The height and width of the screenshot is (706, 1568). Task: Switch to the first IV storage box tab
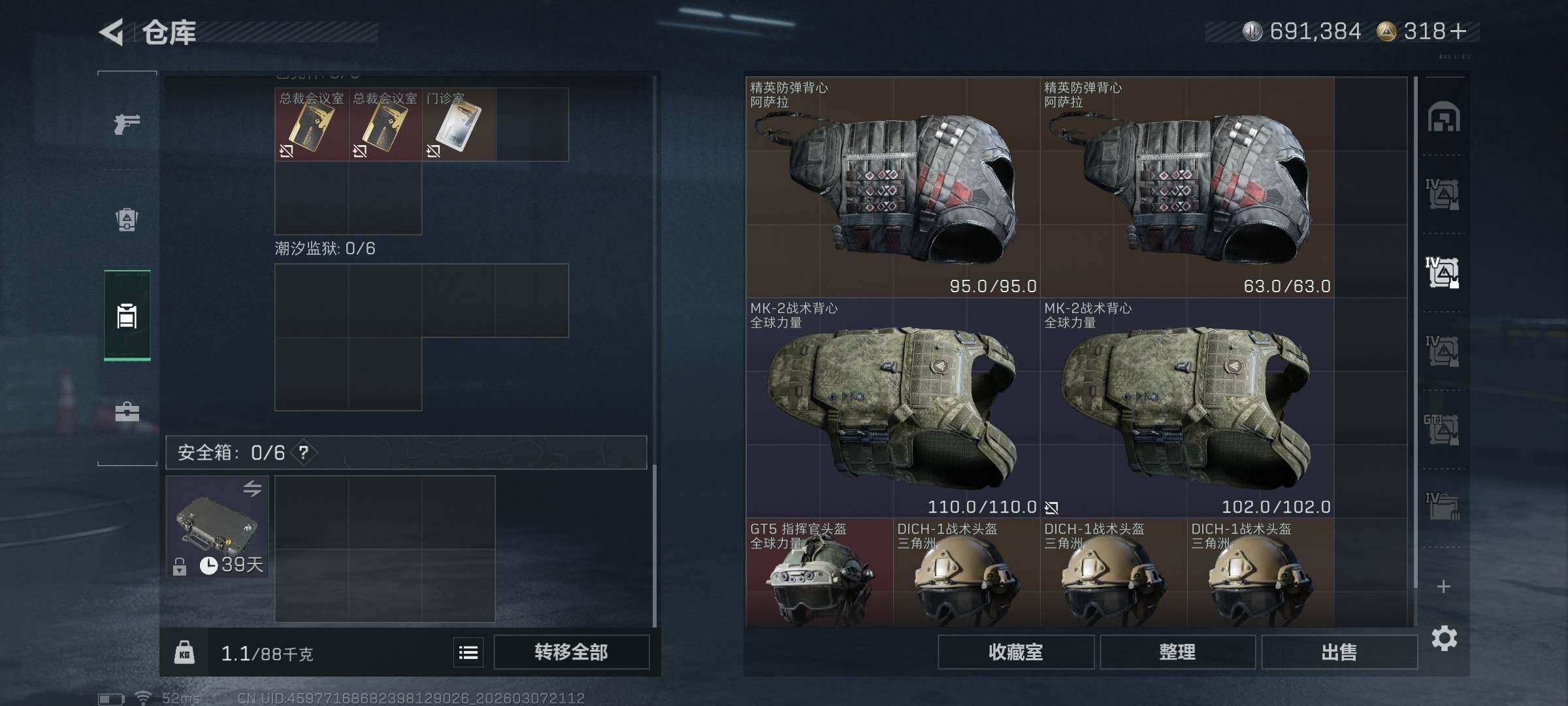[x=1442, y=194]
